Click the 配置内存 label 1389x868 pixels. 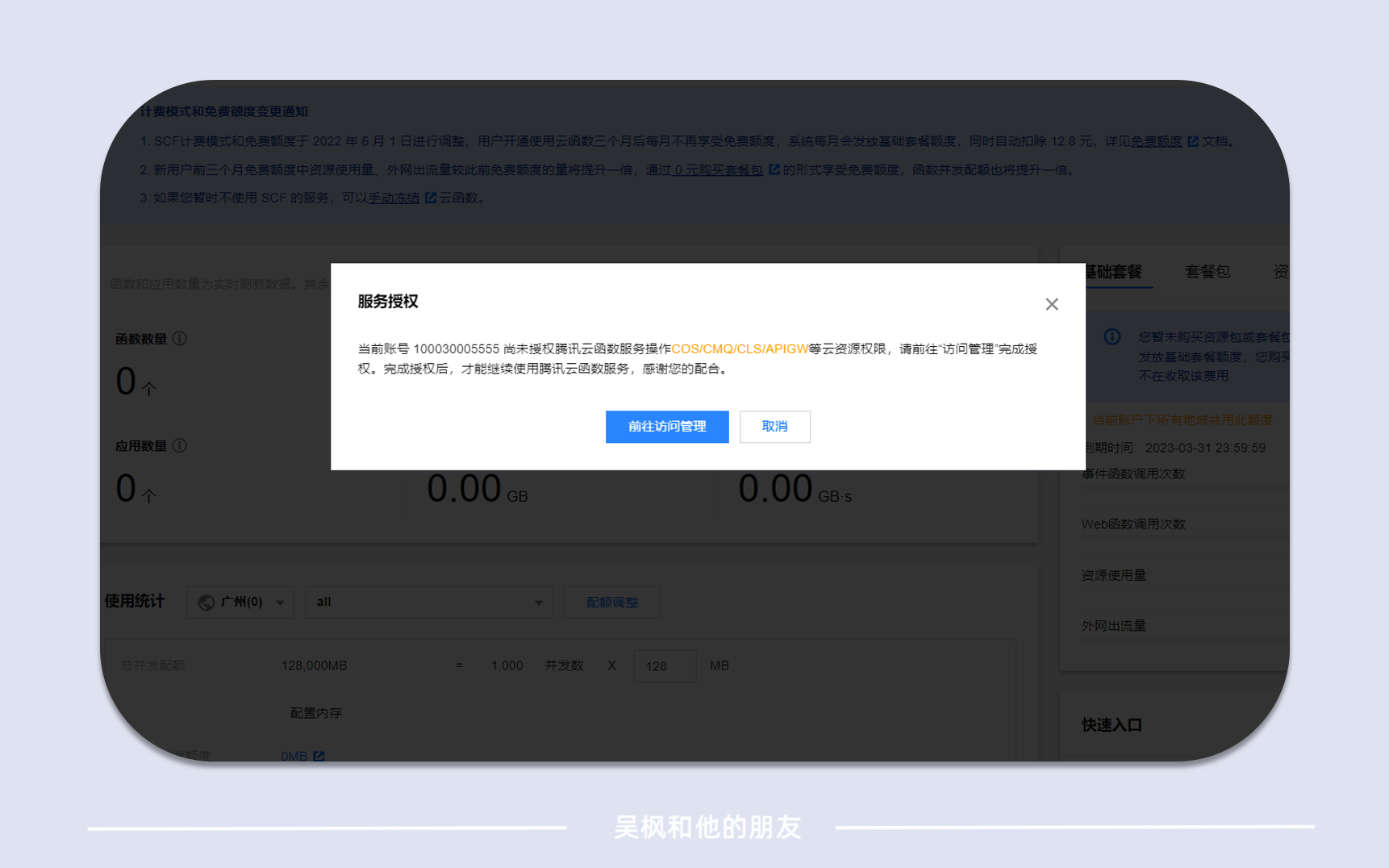pos(316,713)
